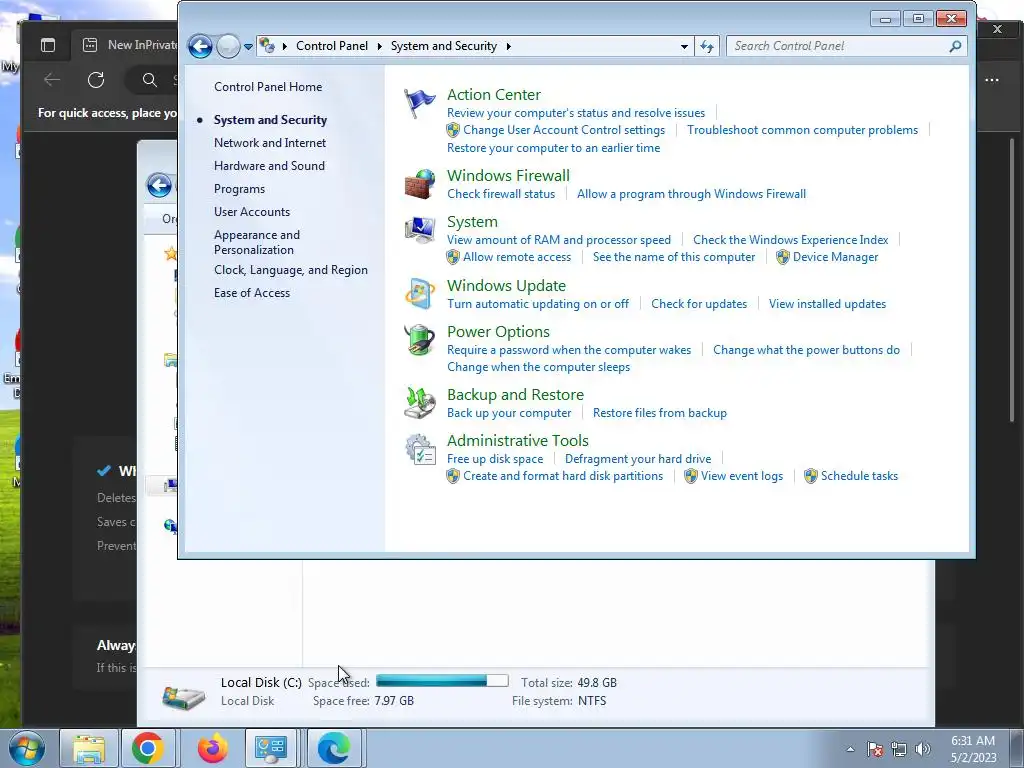Click the Local Disk (C:) drive icon
The image size is (1024, 768).
coord(184,696)
